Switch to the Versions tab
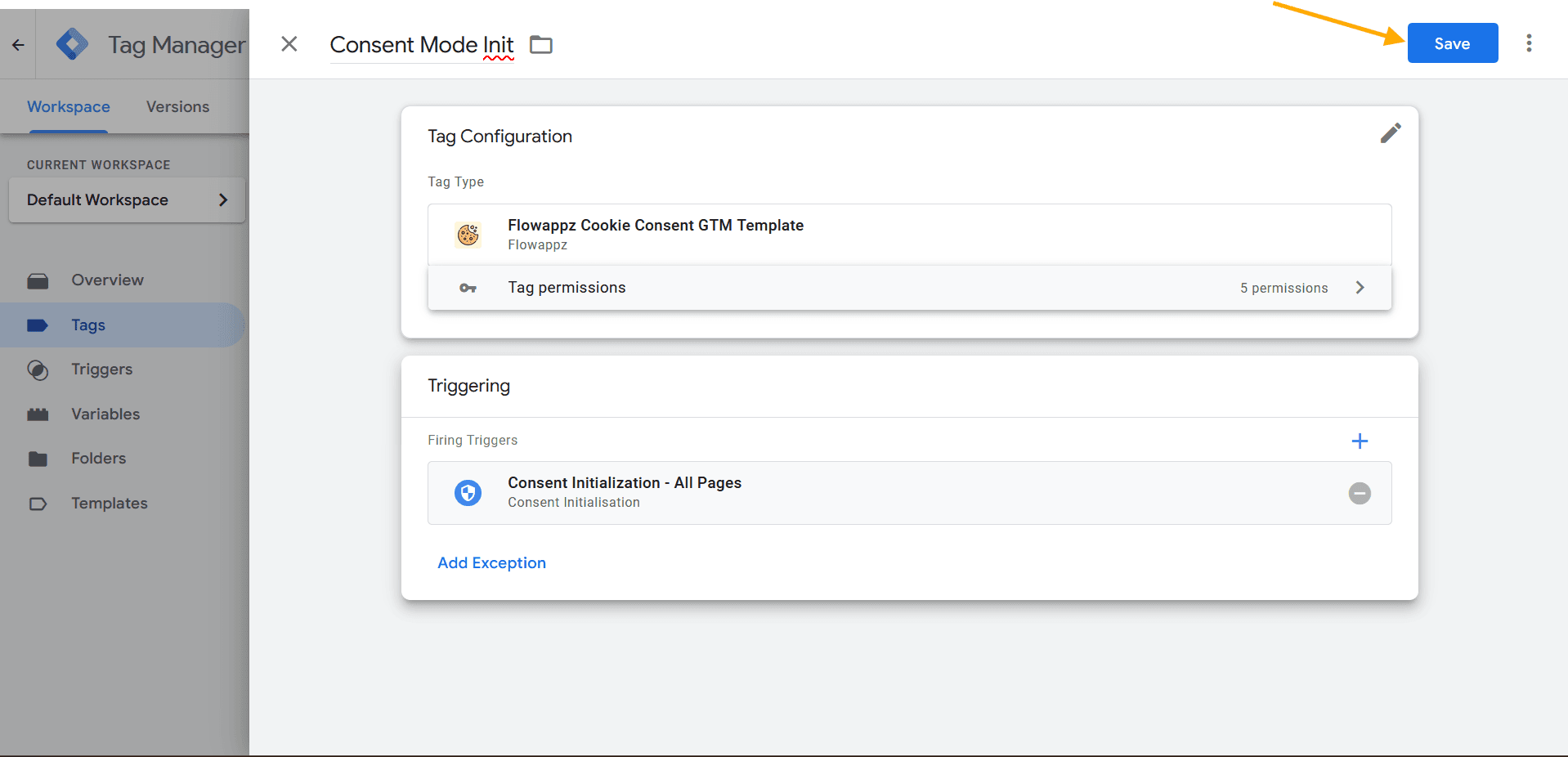Viewport: 1568px width, 757px height. point(177,107)
